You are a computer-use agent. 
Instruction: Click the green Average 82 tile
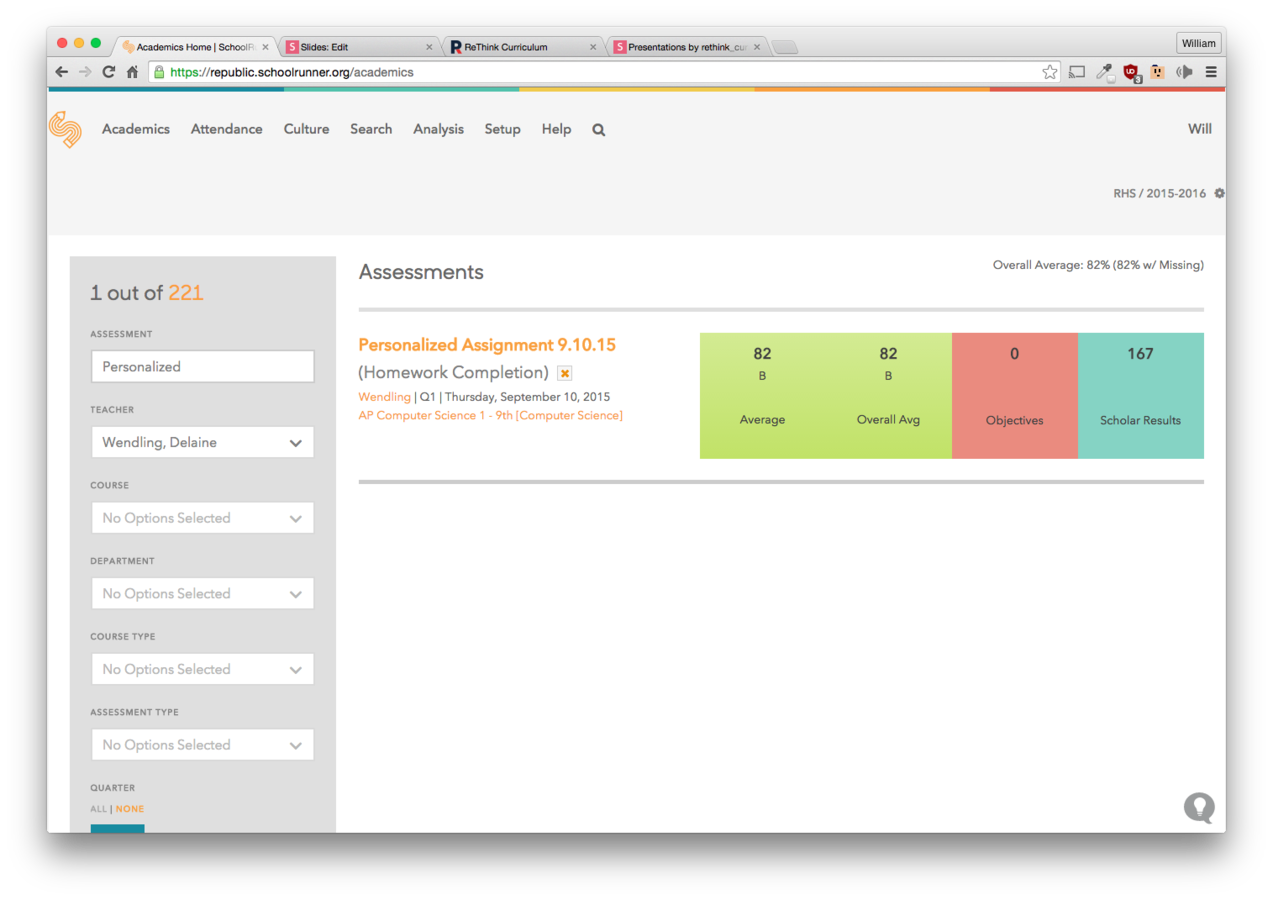pyautogui.click(x=762, y=396)
